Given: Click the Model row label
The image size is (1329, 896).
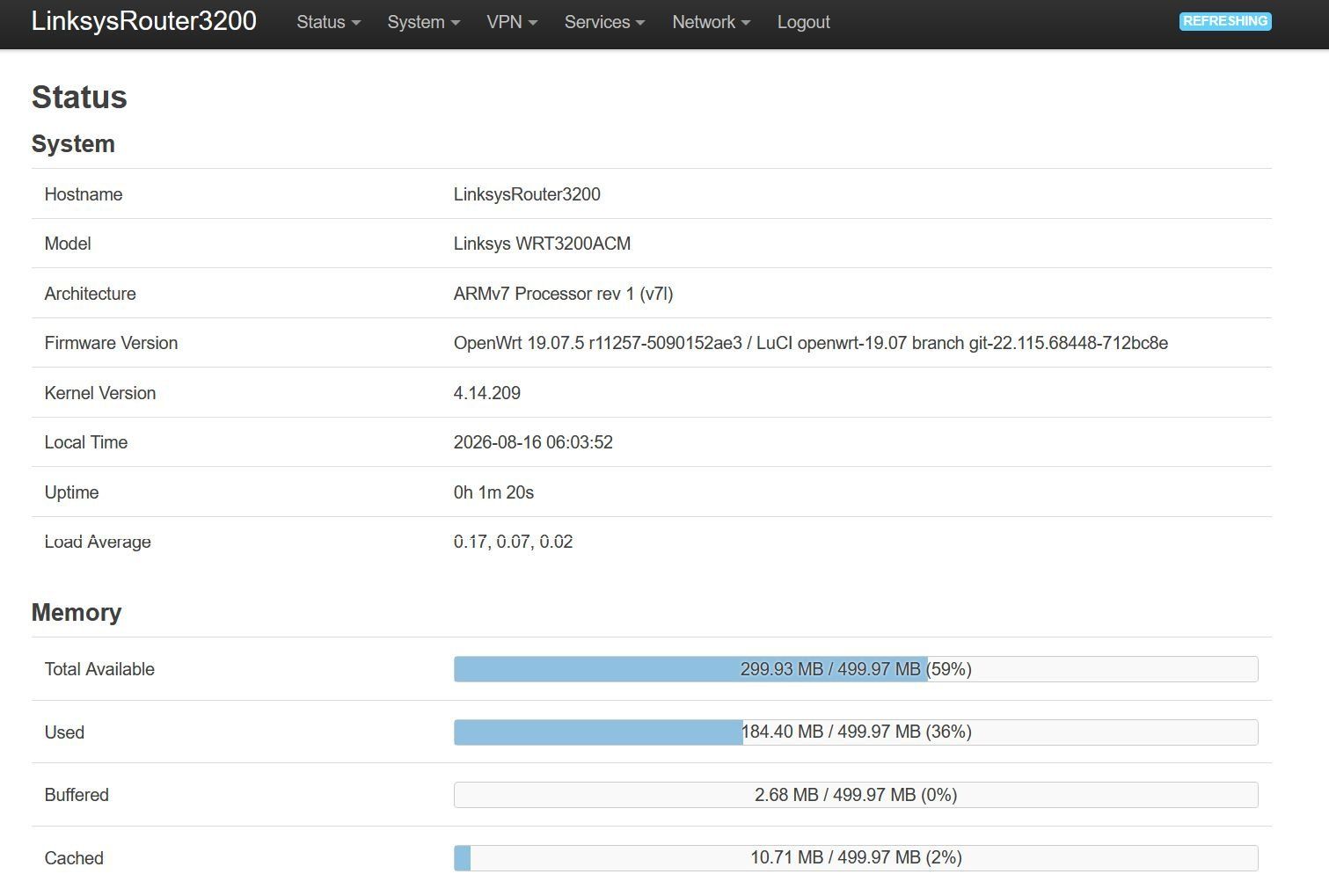Looking at the screenshot, I should (x=68, y=244).
